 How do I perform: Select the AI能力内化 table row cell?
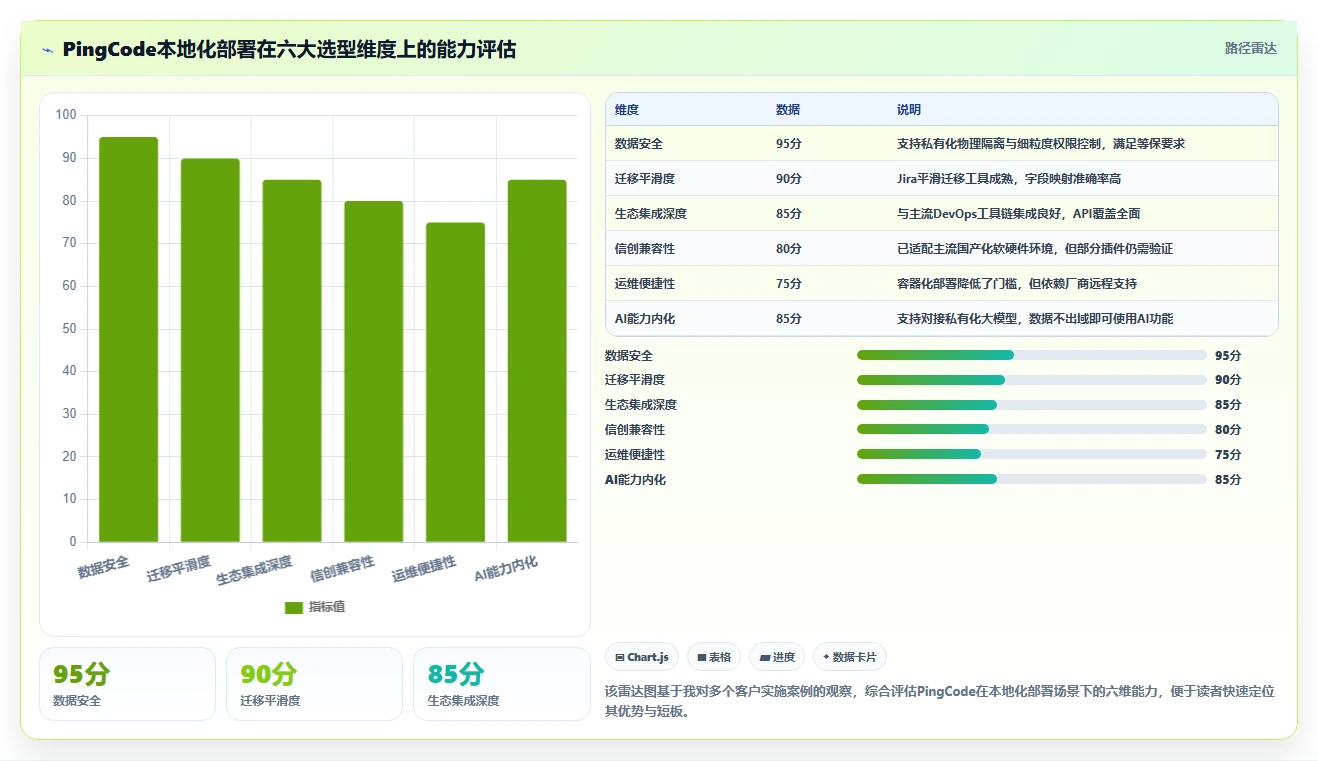click(645, 319)
